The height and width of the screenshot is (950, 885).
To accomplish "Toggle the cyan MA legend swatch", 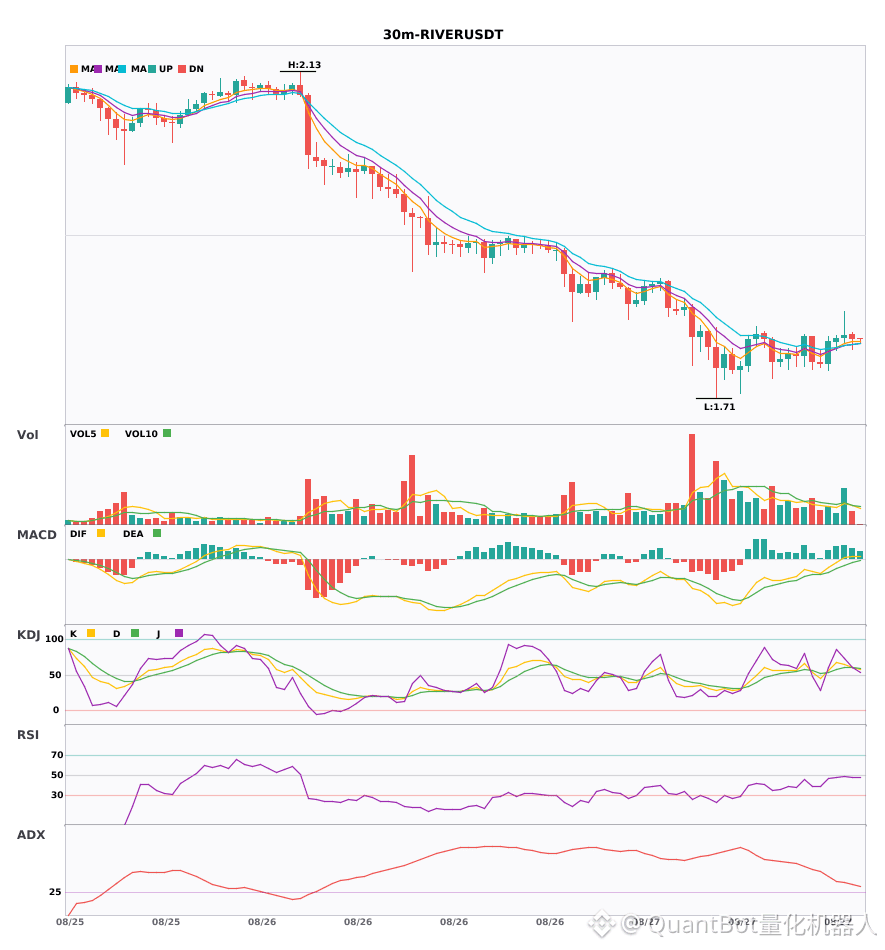I will [x=122, y=69].
